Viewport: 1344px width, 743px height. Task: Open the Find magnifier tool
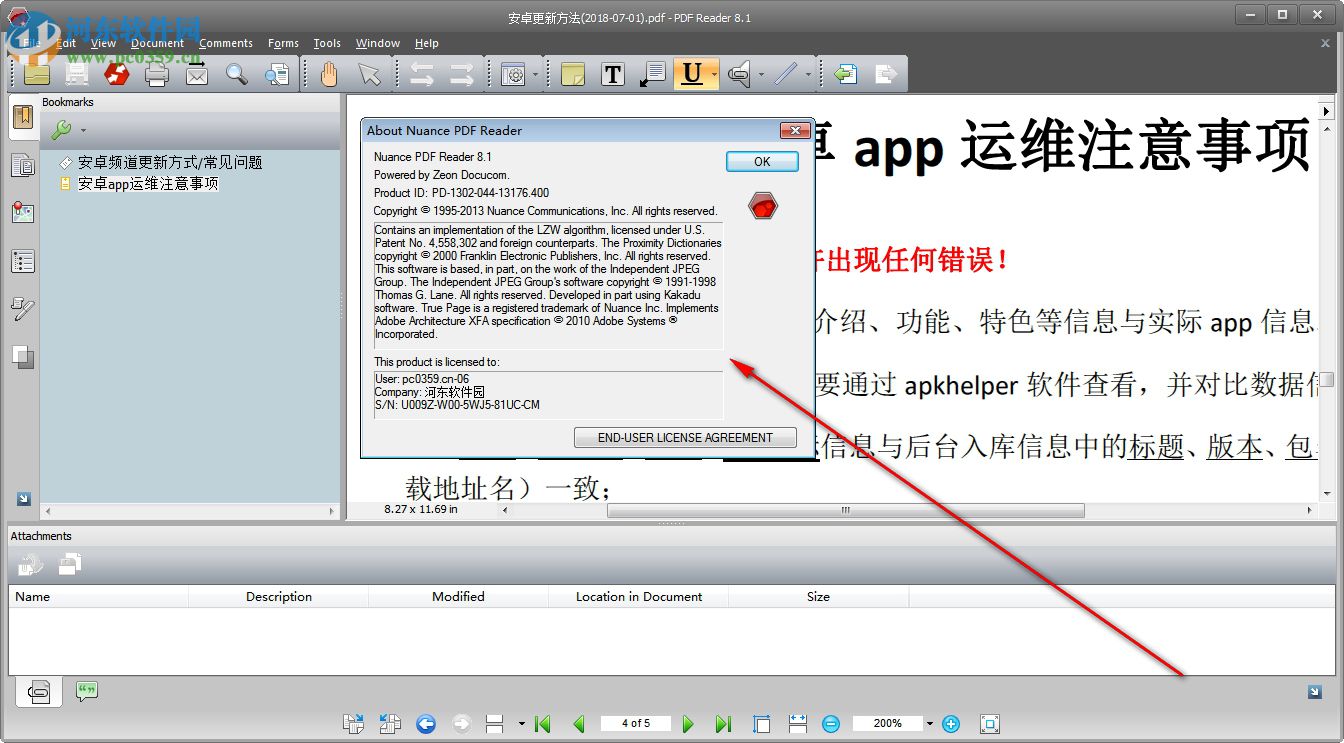pos(237,74)
